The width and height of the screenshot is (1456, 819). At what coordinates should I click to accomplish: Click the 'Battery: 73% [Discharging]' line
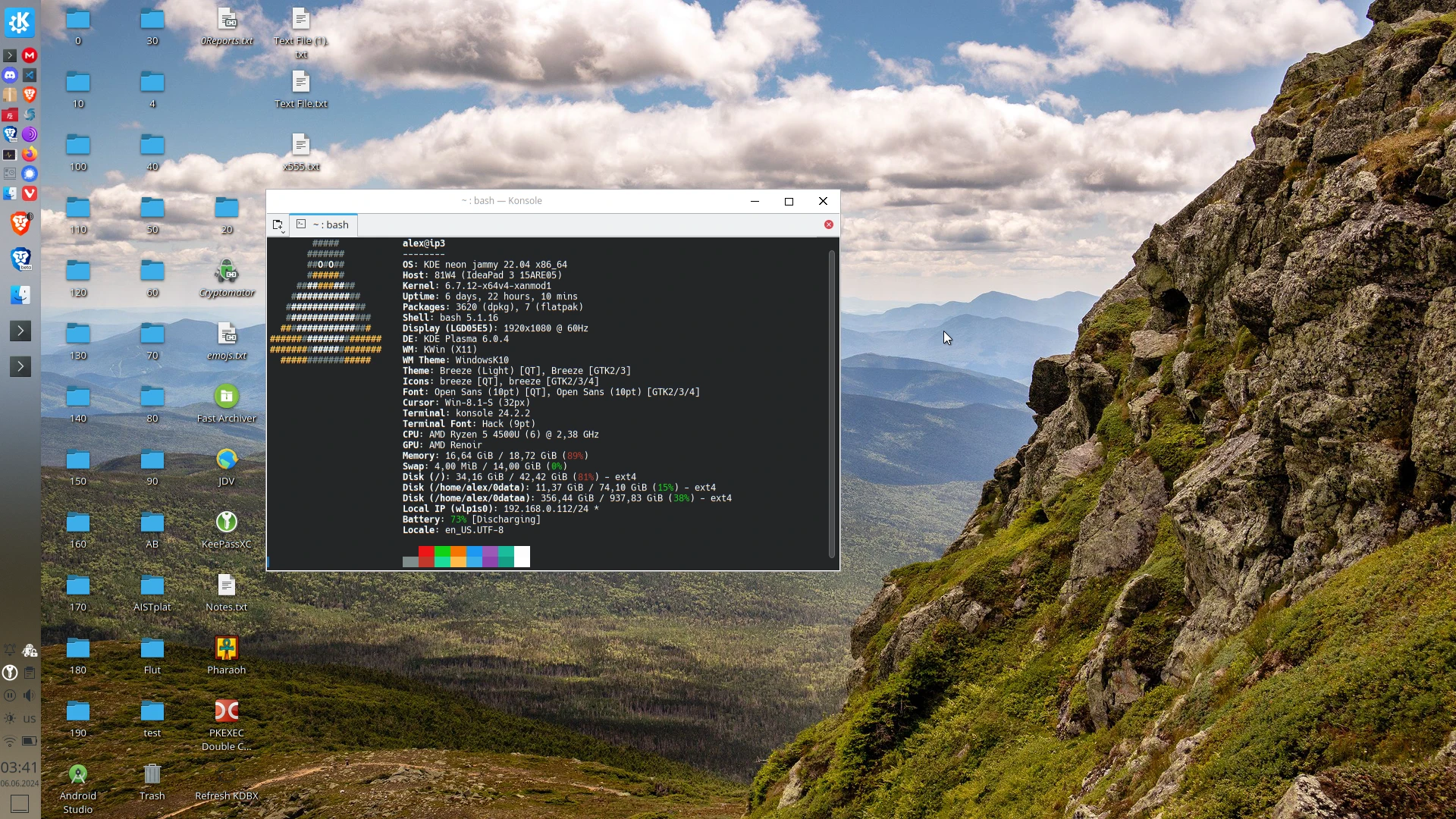472,519
